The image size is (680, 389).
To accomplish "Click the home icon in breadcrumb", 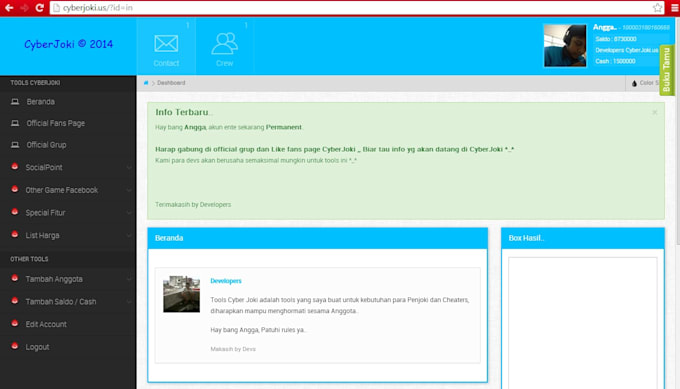I will [146, 83].
